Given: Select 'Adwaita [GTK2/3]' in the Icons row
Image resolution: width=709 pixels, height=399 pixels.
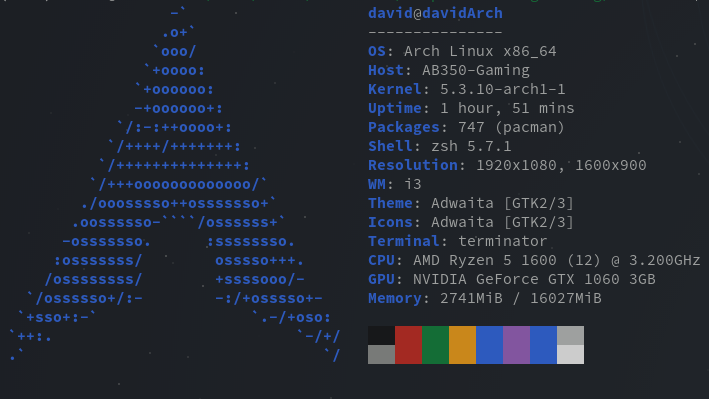Looking at the screenshot, I should [502, 223].
